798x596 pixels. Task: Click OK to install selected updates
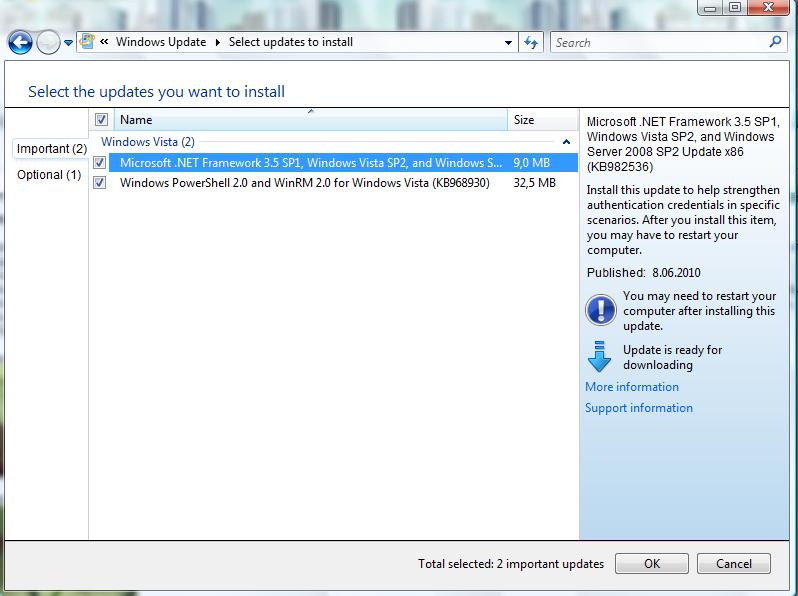(652, 563)
